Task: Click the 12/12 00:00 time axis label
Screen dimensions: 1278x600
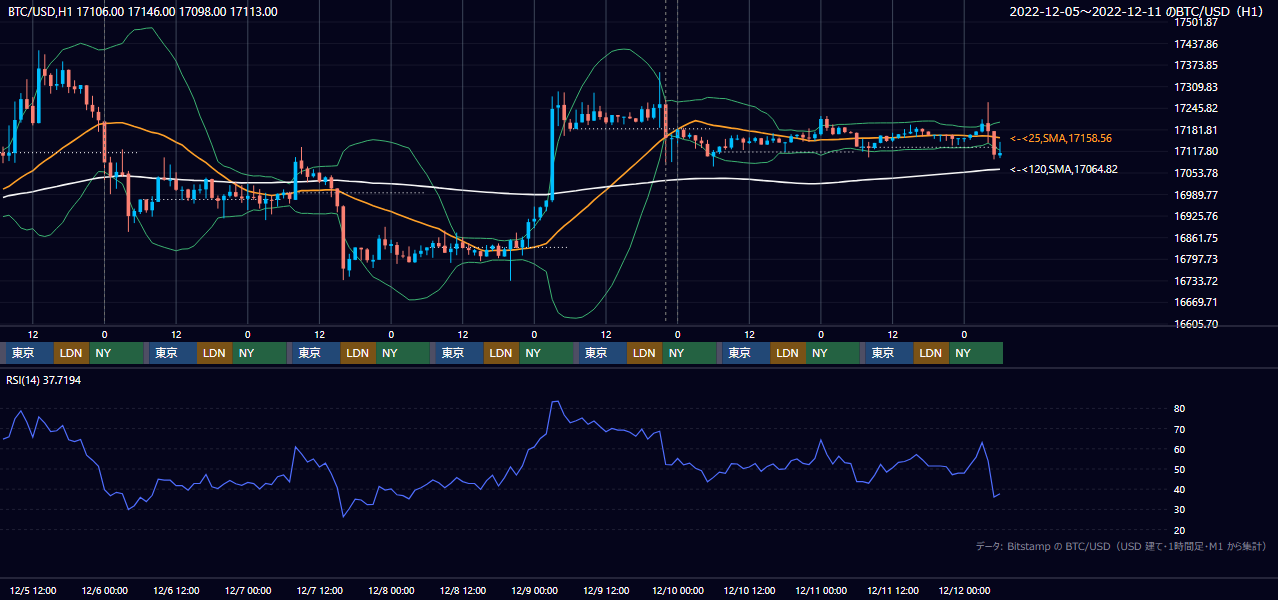Action: 964,590
